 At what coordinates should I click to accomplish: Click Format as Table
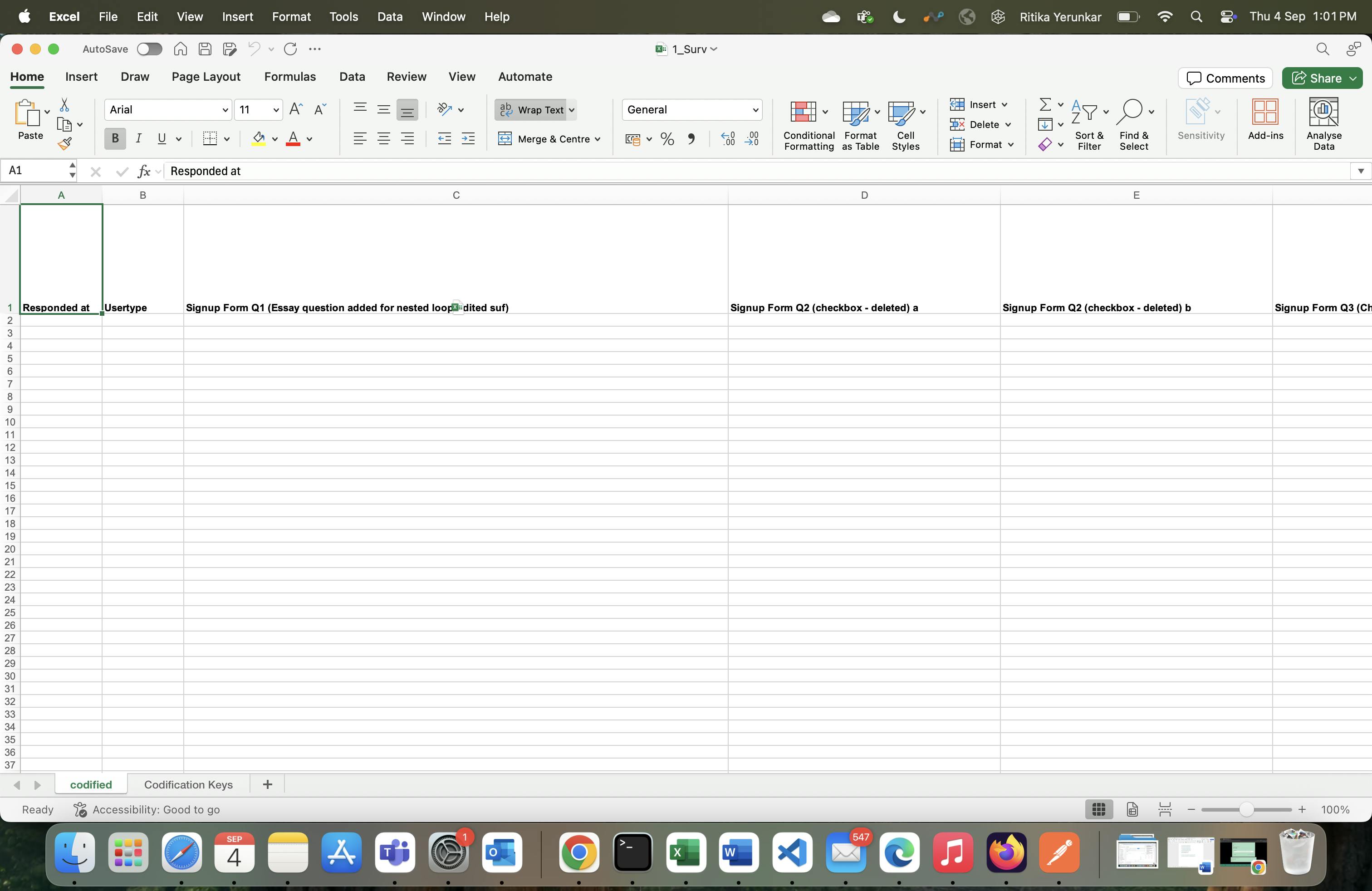[858, 124]
